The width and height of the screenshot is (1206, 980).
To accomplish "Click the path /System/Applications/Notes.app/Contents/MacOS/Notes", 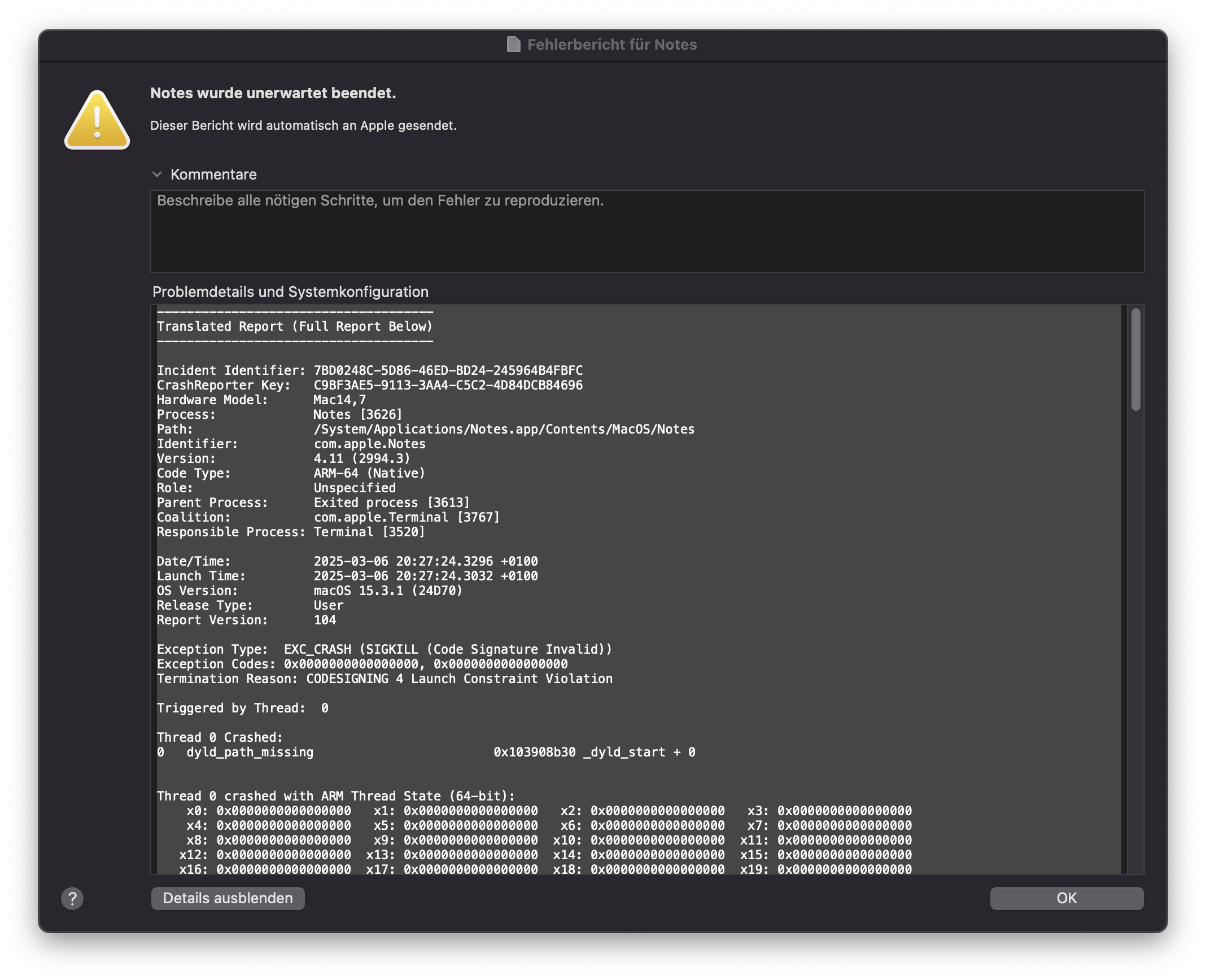I will tap(504, 429).
